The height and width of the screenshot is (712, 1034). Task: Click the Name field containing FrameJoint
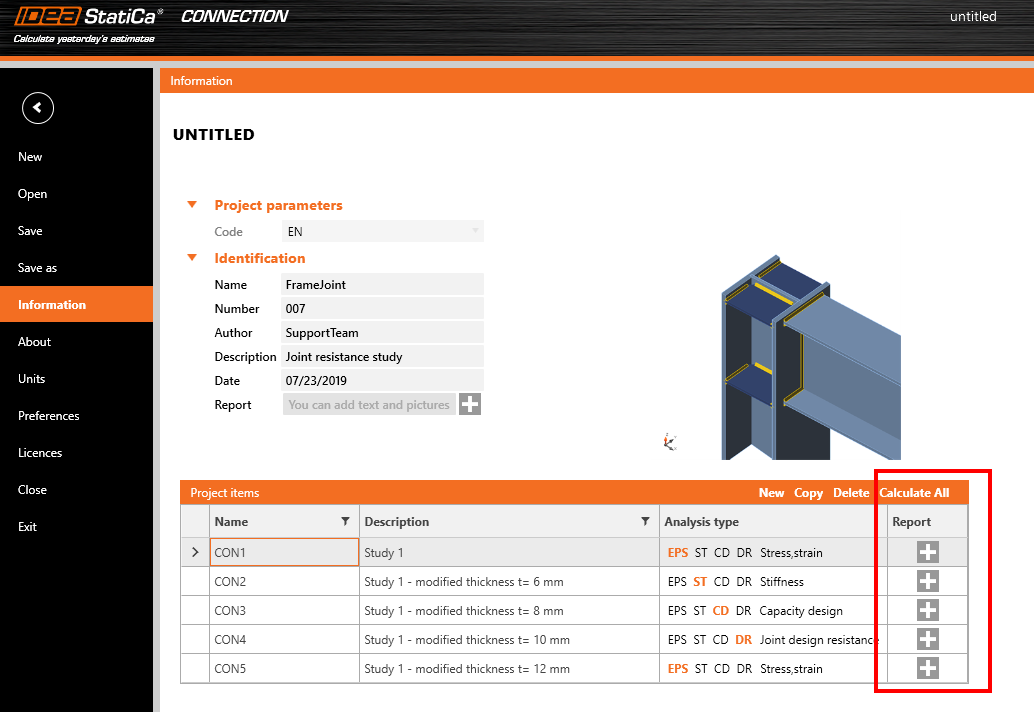point(382,284)
